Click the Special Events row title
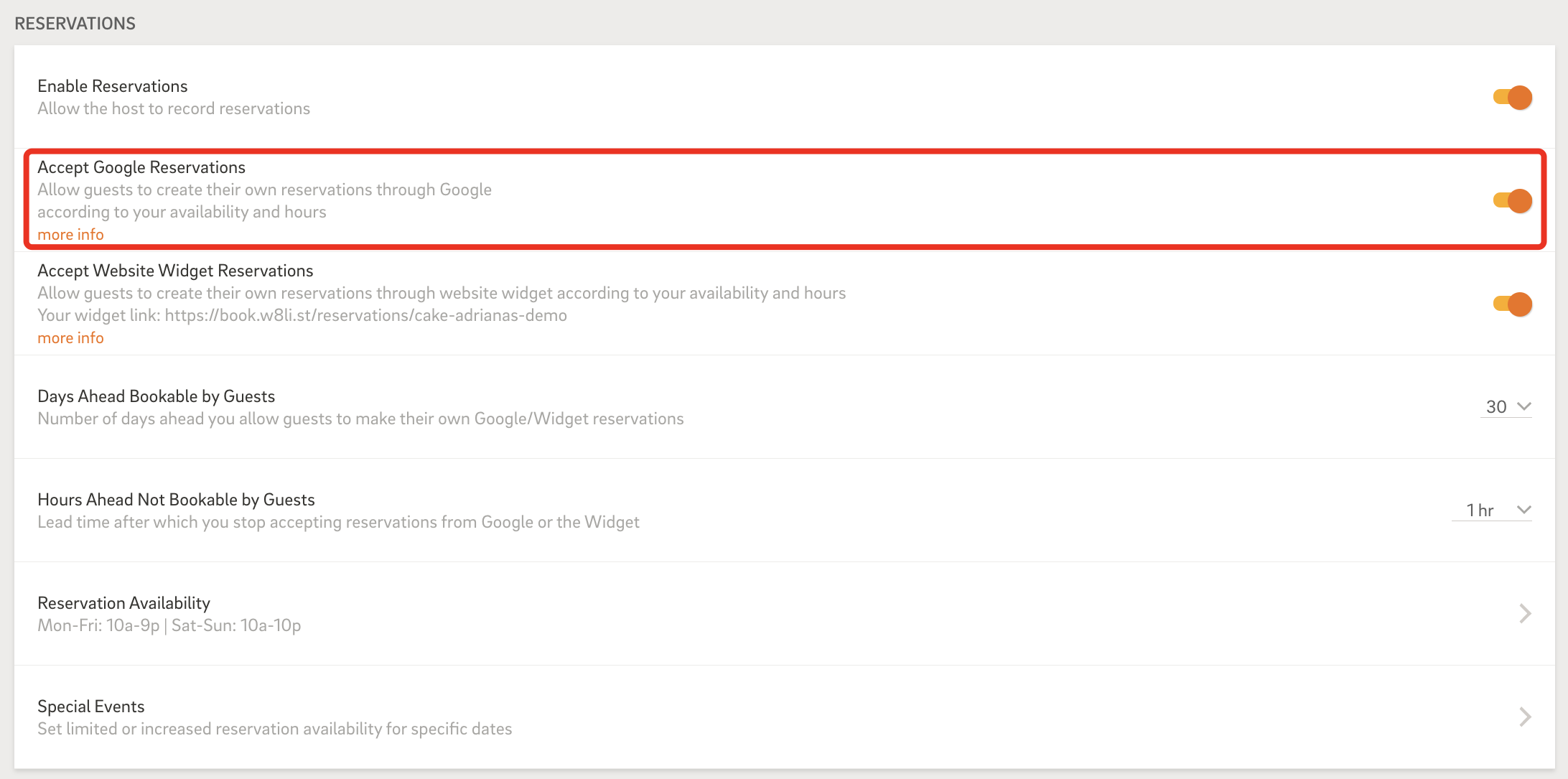The width and height of the screenshot is (1568, 779). [x=91, y=706]
